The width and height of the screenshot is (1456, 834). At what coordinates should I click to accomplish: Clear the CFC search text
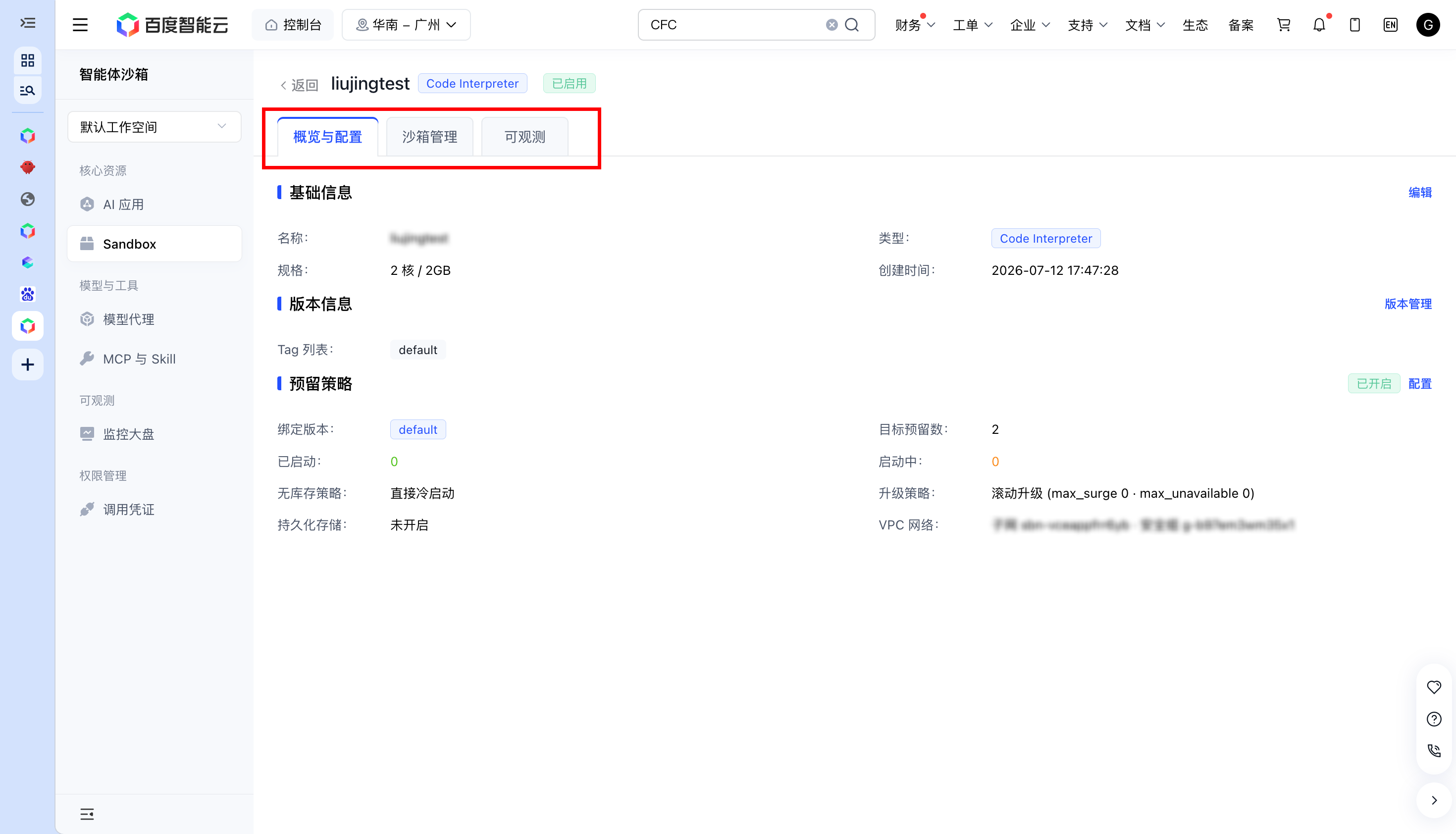832,25
